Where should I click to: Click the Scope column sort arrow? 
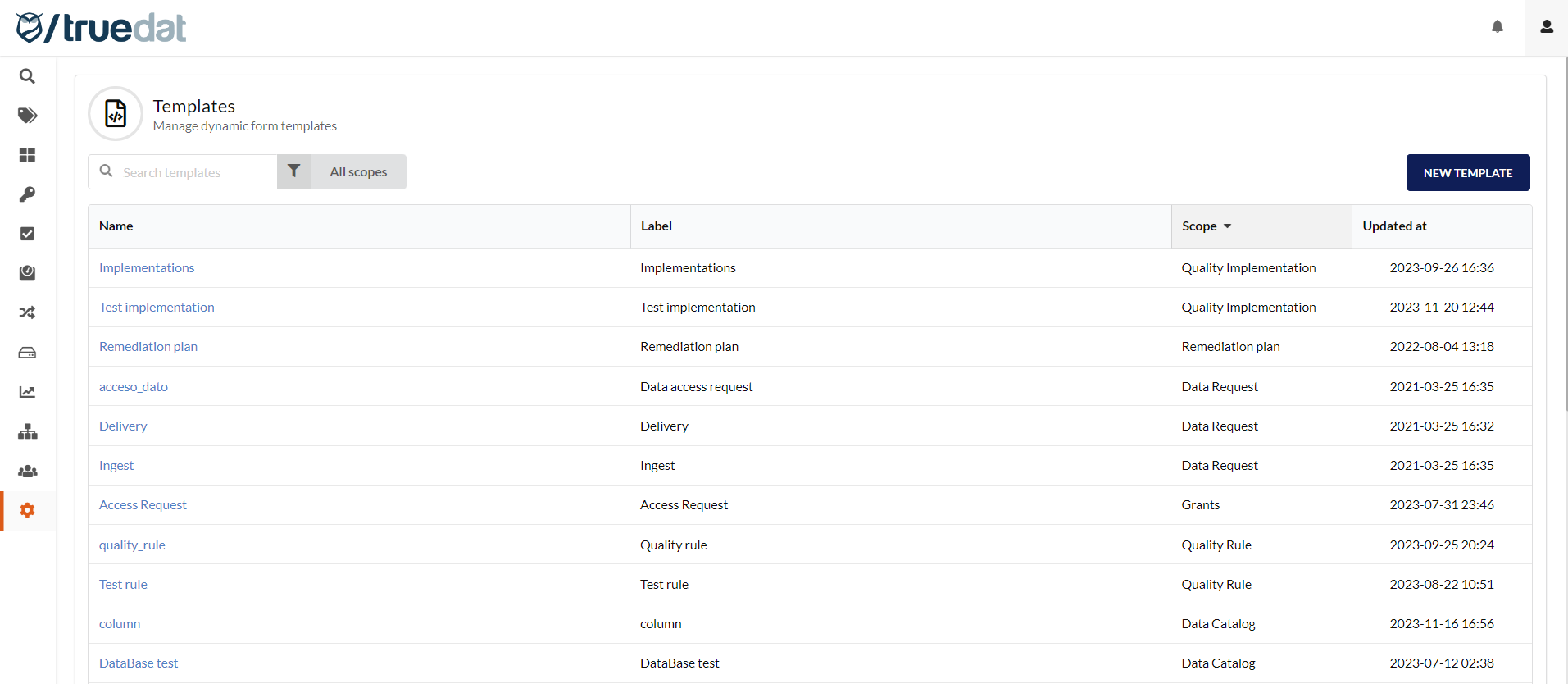coord(1227,226)
